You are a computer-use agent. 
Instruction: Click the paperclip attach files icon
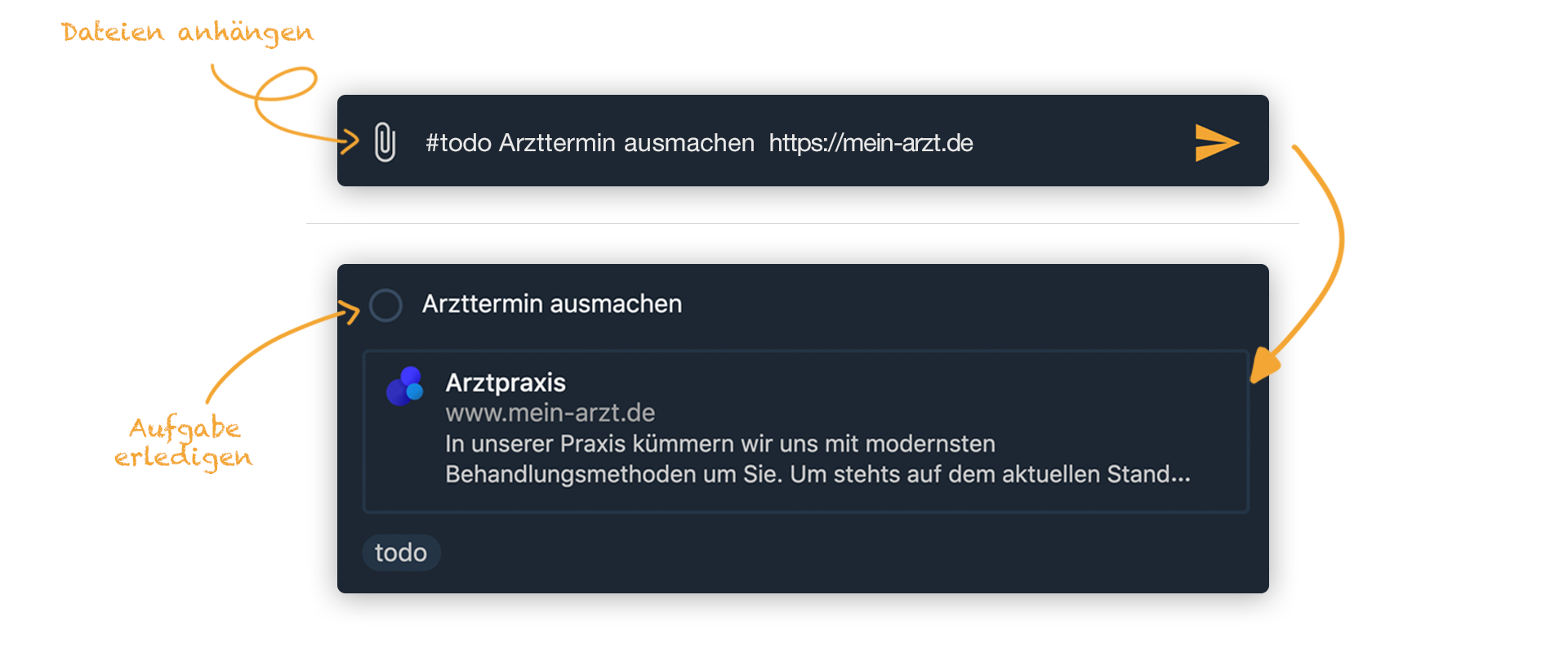[x=385, y=142]
